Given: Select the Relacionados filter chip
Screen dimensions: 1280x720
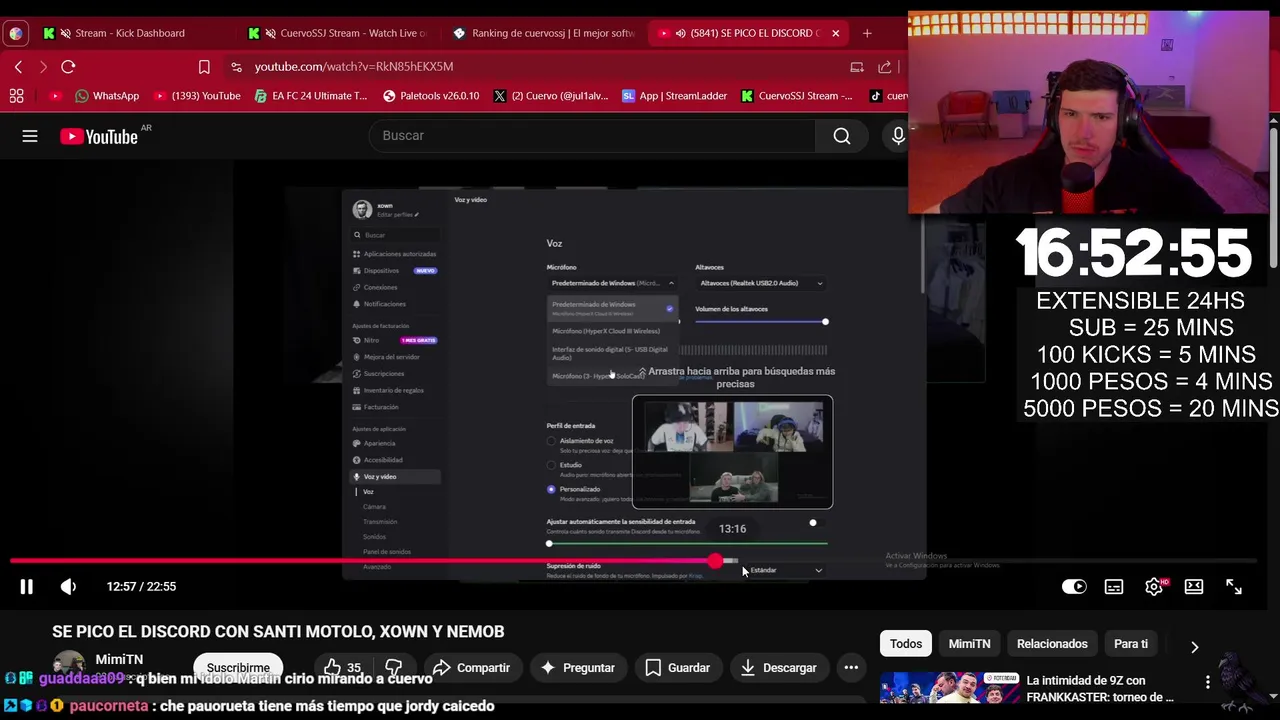Looking at the screenshot, I should 1052,644.
